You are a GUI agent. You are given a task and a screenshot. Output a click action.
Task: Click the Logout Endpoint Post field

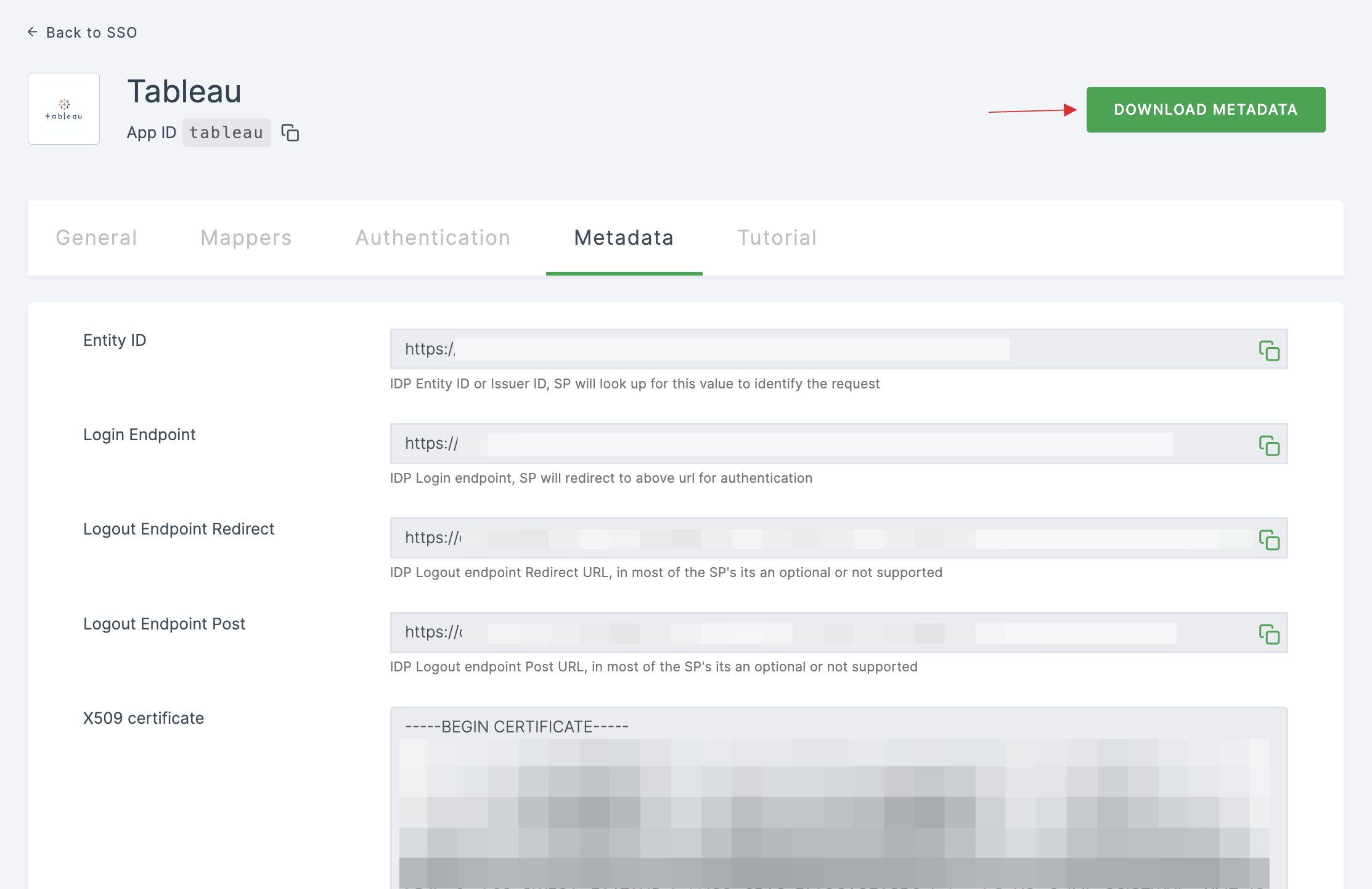(x=839, y=632)
